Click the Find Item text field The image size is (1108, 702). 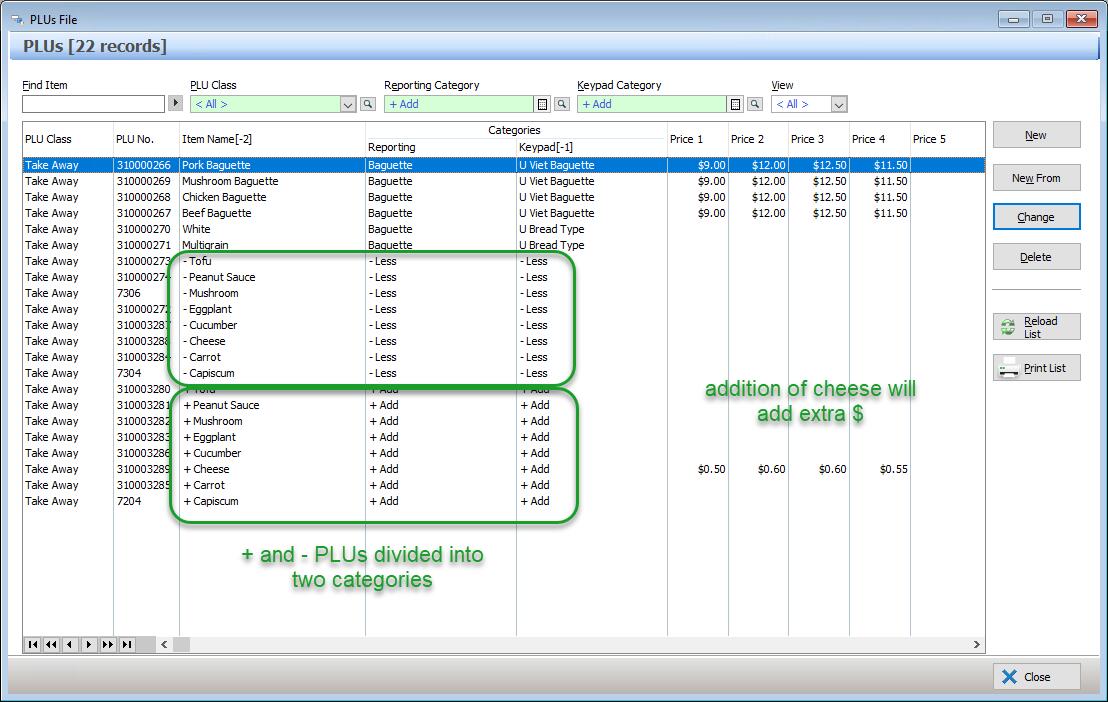93,104
